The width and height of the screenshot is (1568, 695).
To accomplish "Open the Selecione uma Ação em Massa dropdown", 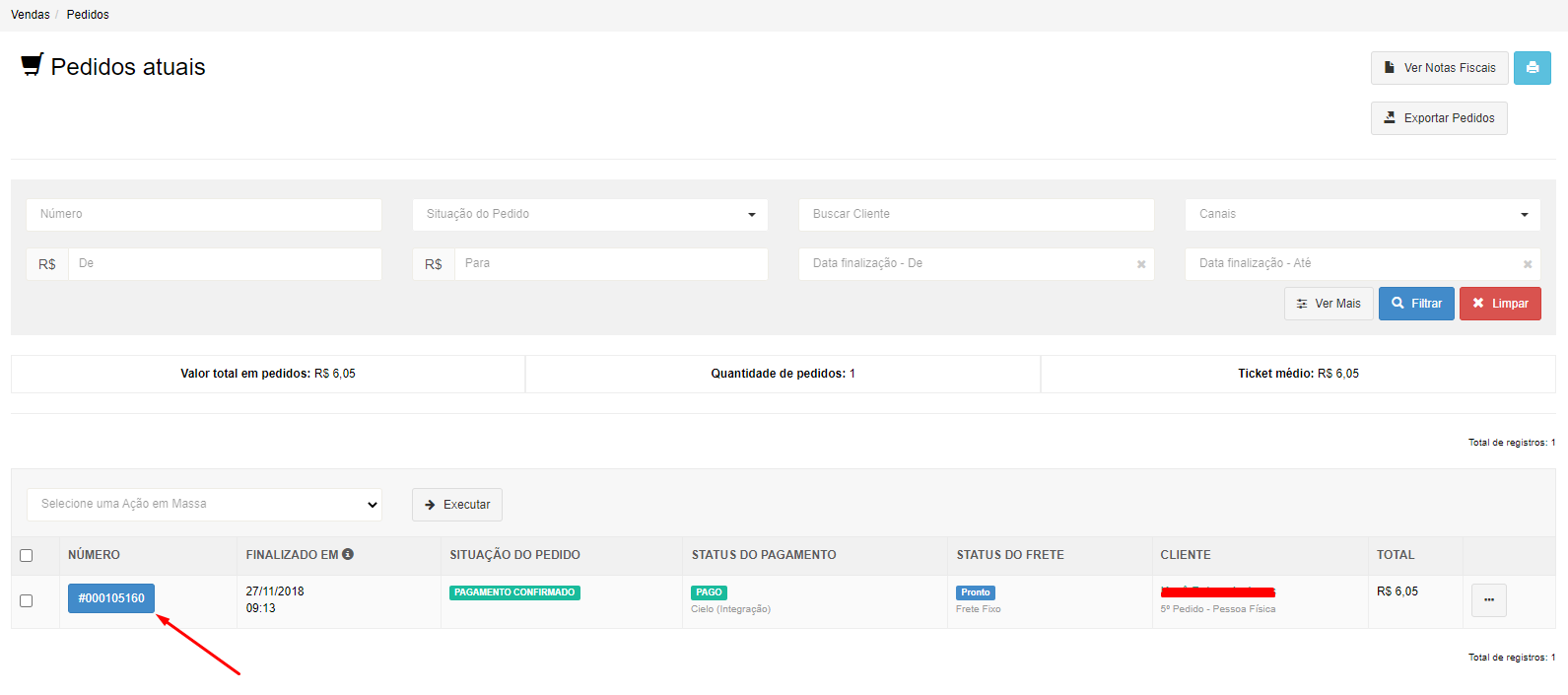I will (x=204, y=505).
